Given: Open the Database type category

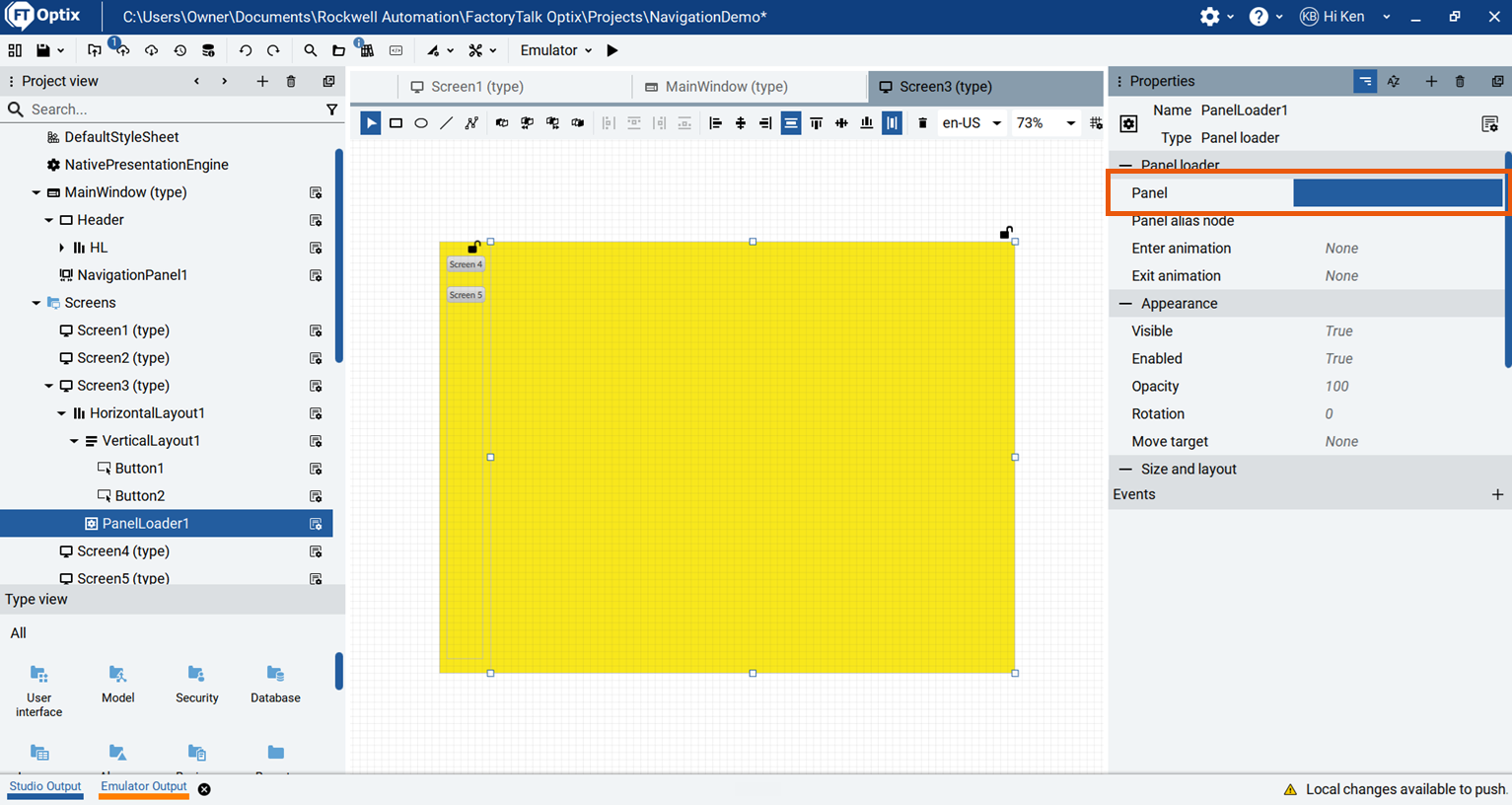Looking at the screenshot, I should (275, 684).
